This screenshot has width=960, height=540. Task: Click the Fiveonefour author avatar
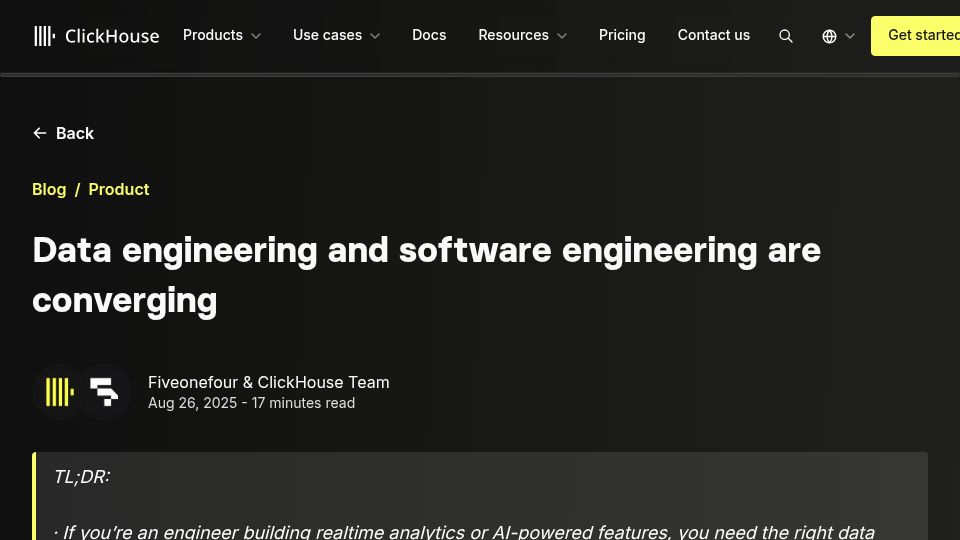pyautogui.click(x=104, y=392)
